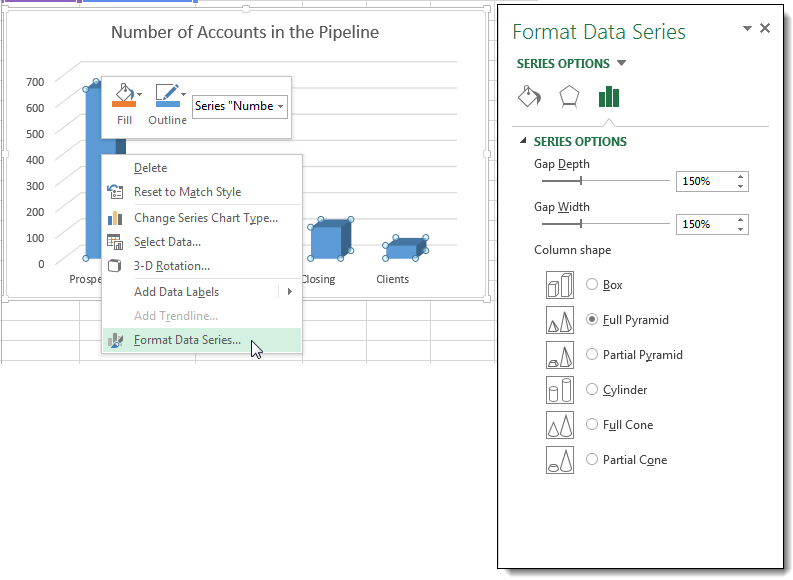Open the Series Options bar chart icon
Viewport: 793px width, 580px height.
coord(608,96)
